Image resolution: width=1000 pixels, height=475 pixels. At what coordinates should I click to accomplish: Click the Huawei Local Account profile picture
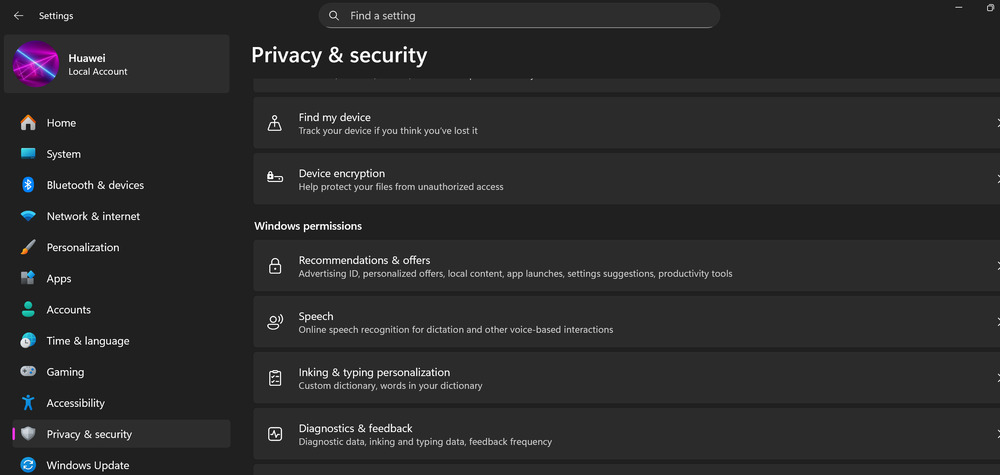click(x=36, y=64)
